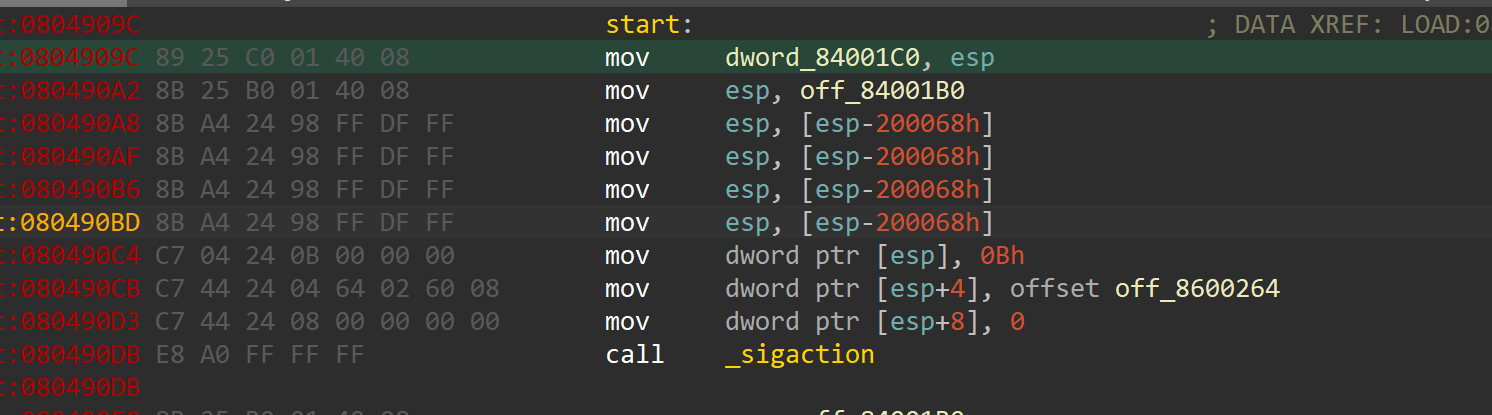Select the call mnemonic
Image resolution: width=1492 pixels, height=415 pixels.
pos(634,354)
